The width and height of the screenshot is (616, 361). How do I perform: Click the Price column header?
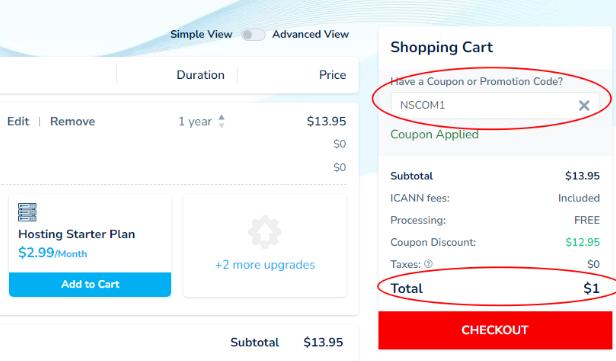pyautogui.click(x=332, y=75)
